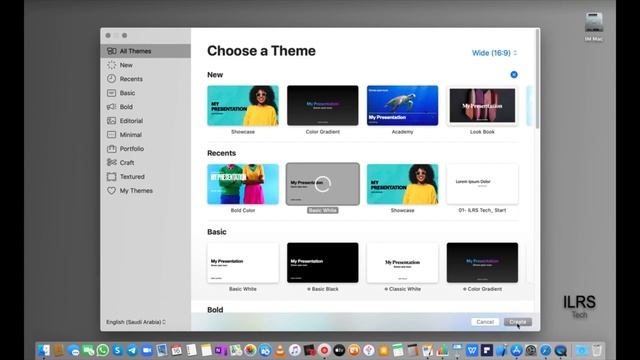The width and height of the screenshot is (640, 360).
Task: Choose the Academy theme thumbnail
Action: [x=402, y=105]
